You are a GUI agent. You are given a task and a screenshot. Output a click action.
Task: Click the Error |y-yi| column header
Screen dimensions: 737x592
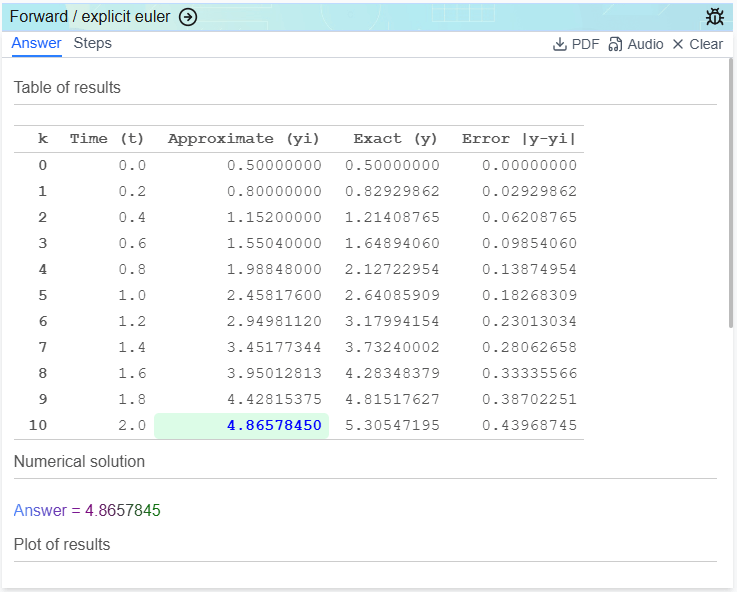click(519, 139)
